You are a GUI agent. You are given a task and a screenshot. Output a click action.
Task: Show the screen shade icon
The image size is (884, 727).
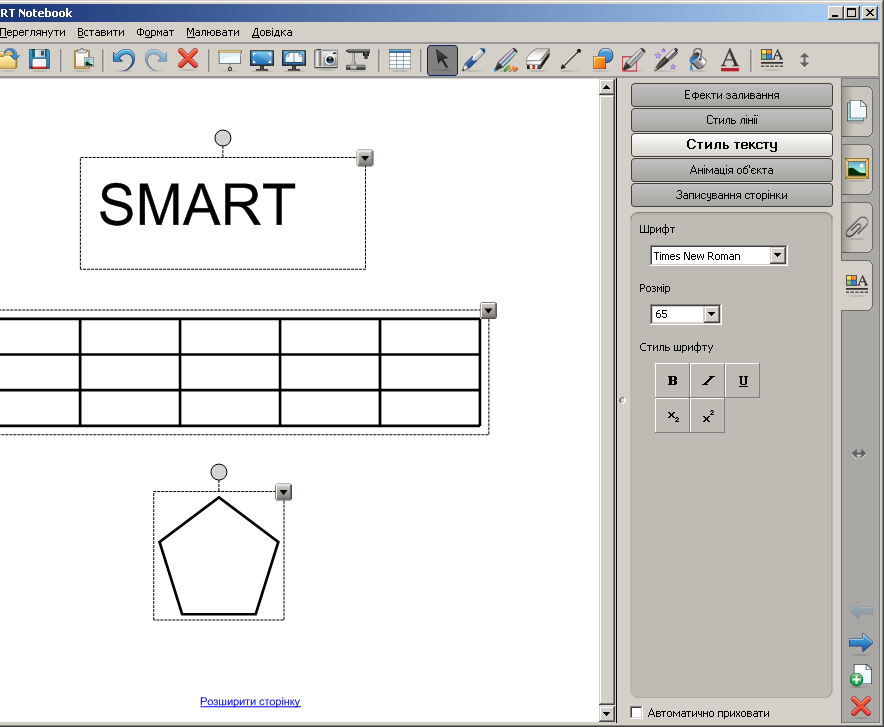(x=229, y=60)
